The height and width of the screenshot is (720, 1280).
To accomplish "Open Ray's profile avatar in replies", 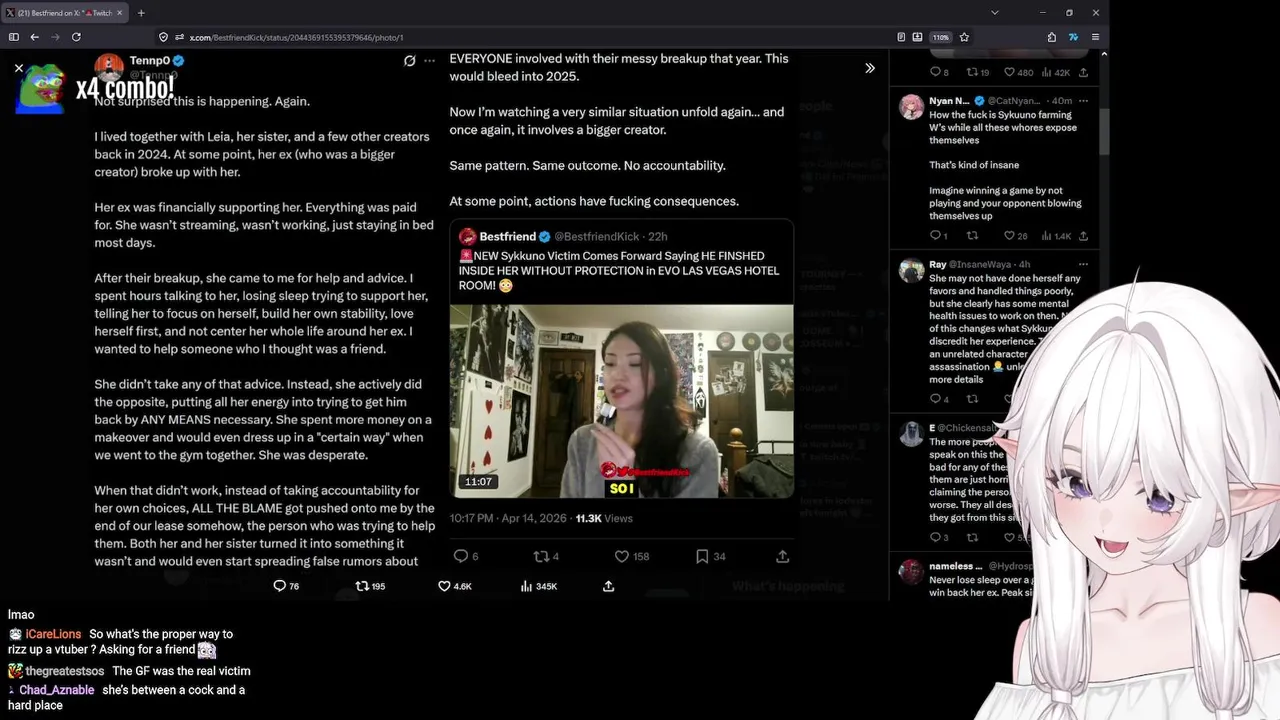I will coord(911,271).
